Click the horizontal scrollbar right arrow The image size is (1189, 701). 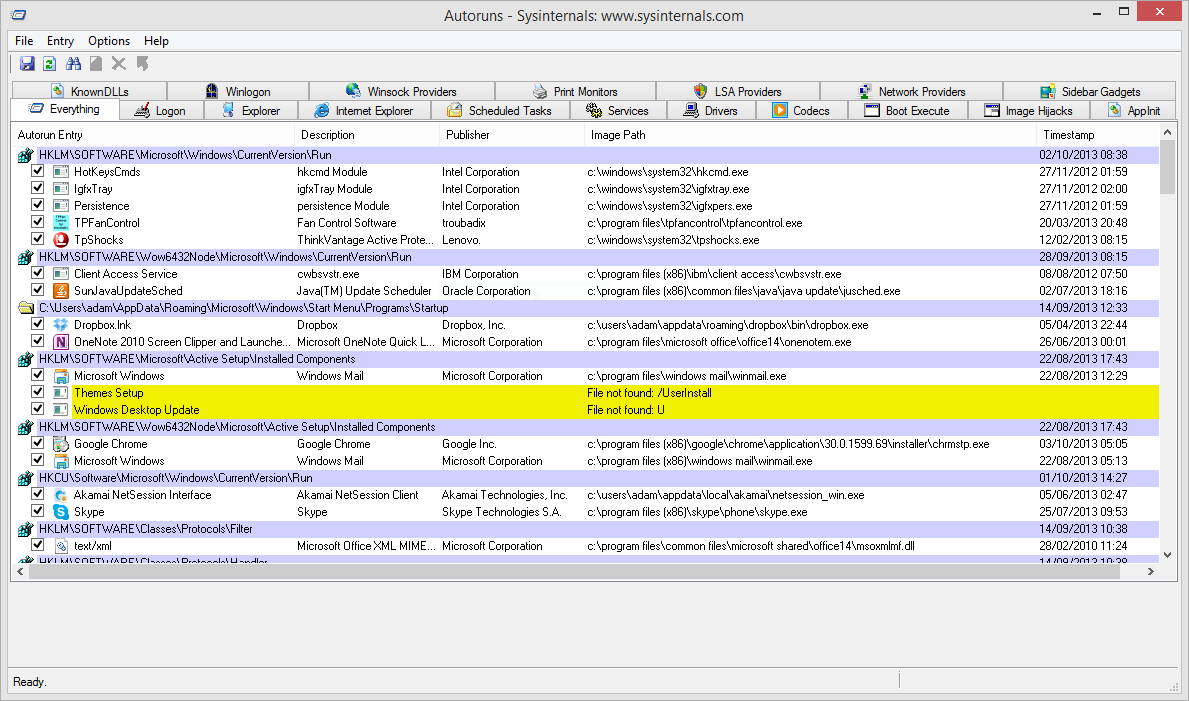point(1151,571)
